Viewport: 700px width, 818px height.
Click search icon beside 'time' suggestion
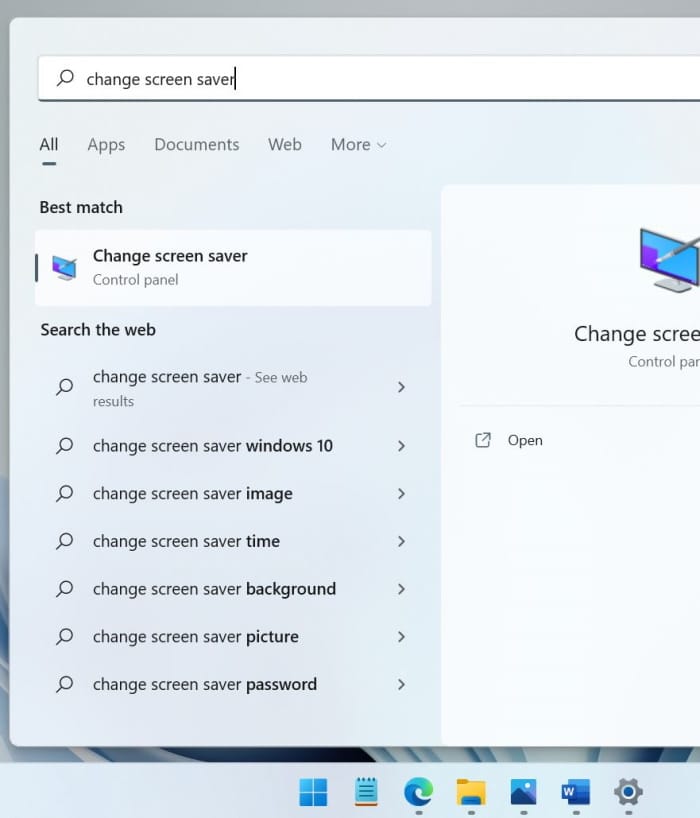point(65,541)
